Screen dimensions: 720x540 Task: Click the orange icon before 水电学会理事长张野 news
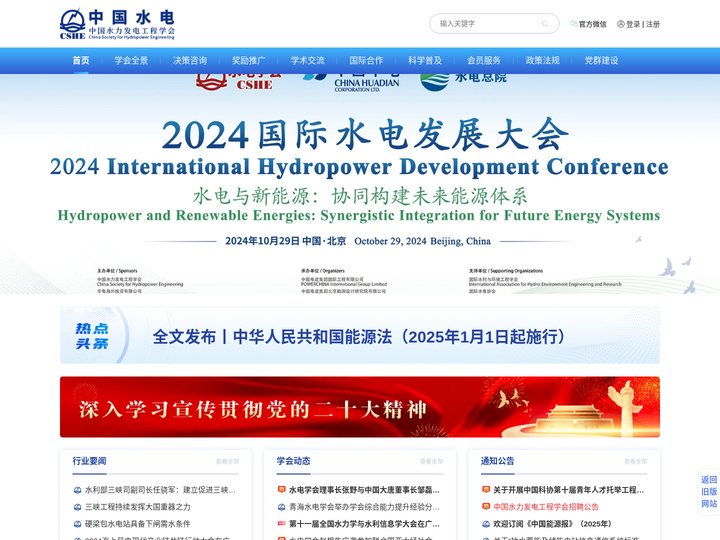pos(281,490)
